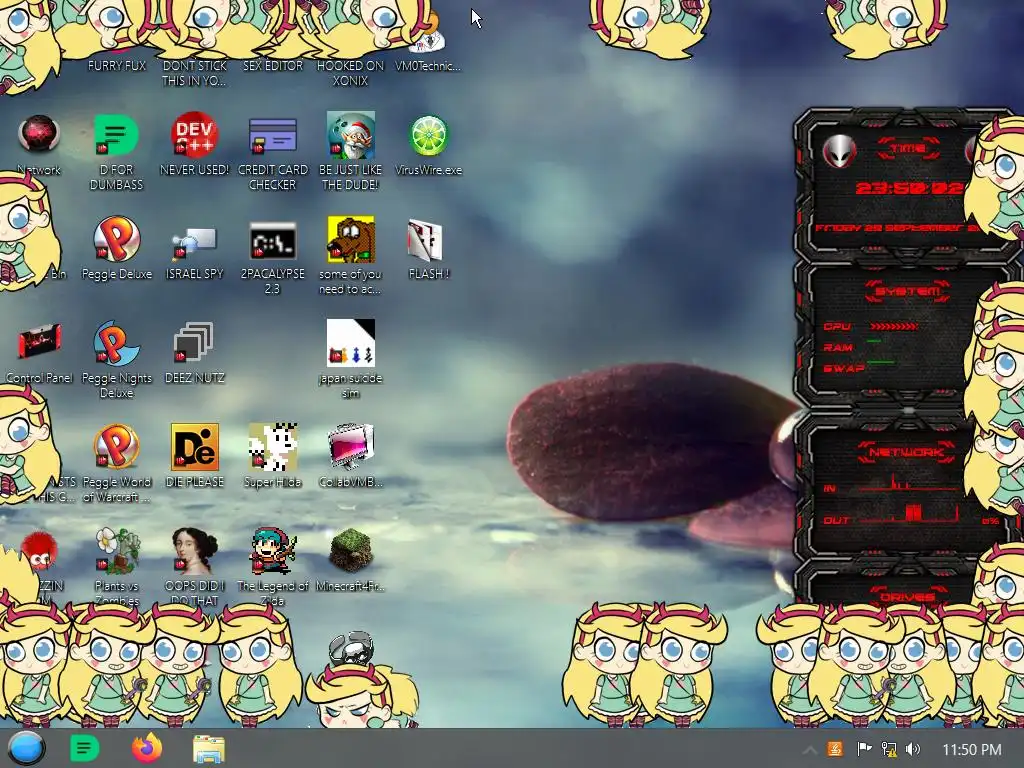Launch the NEVER USED! Dev-C++ icon
Image resolution: width=1024 pixels, height=768 pixels.
point(194,136)
